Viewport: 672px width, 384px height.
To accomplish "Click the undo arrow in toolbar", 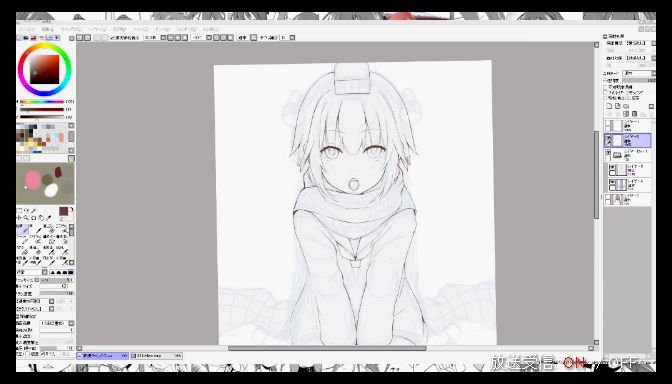I will click(80, 38).
